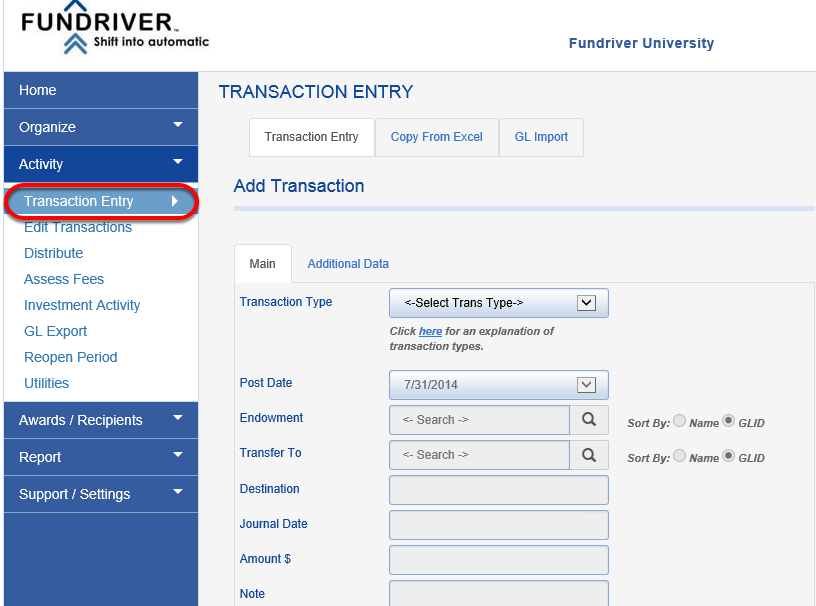Image resolution: width=816 pixels, height=606 pixels.
Task: Click into the Endowment search field
Action: click(479, 420)
